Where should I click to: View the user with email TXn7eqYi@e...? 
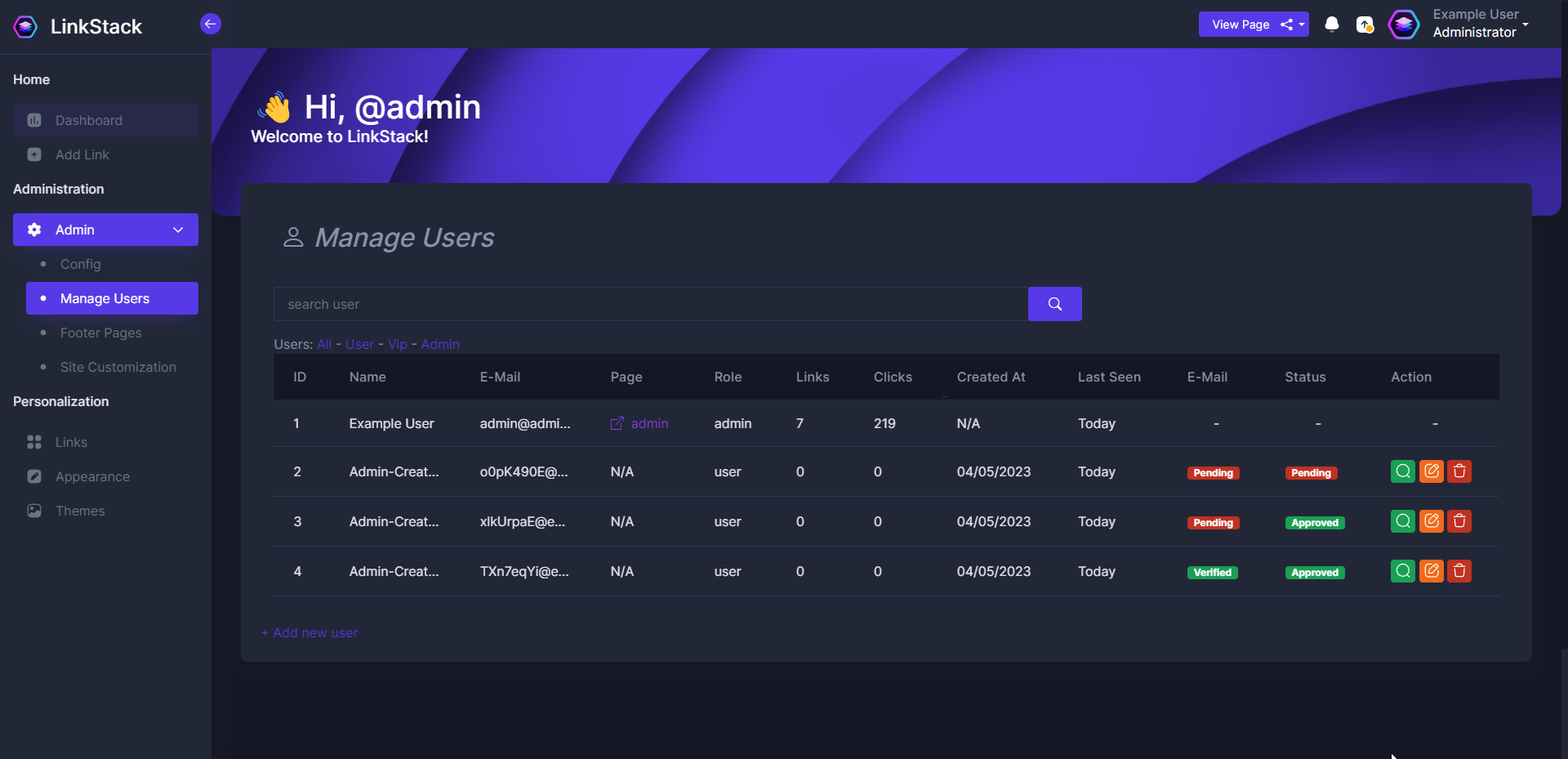1403,571
